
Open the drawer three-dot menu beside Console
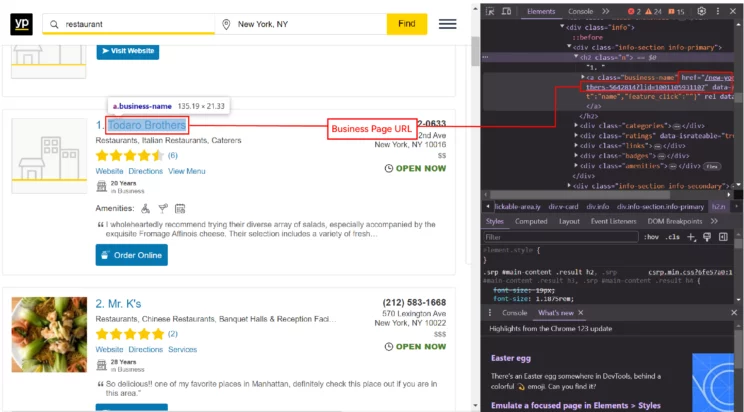490,313
